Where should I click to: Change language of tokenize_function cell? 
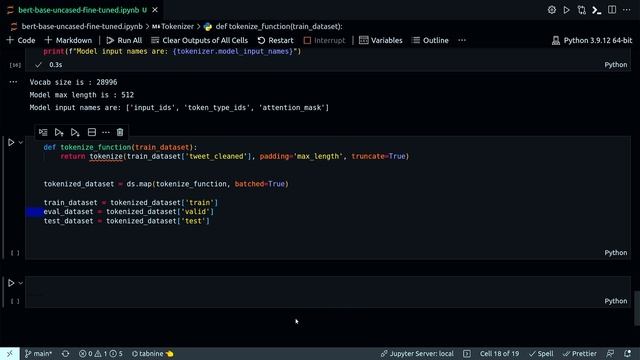pyautogui.click(x=616, y=253)
